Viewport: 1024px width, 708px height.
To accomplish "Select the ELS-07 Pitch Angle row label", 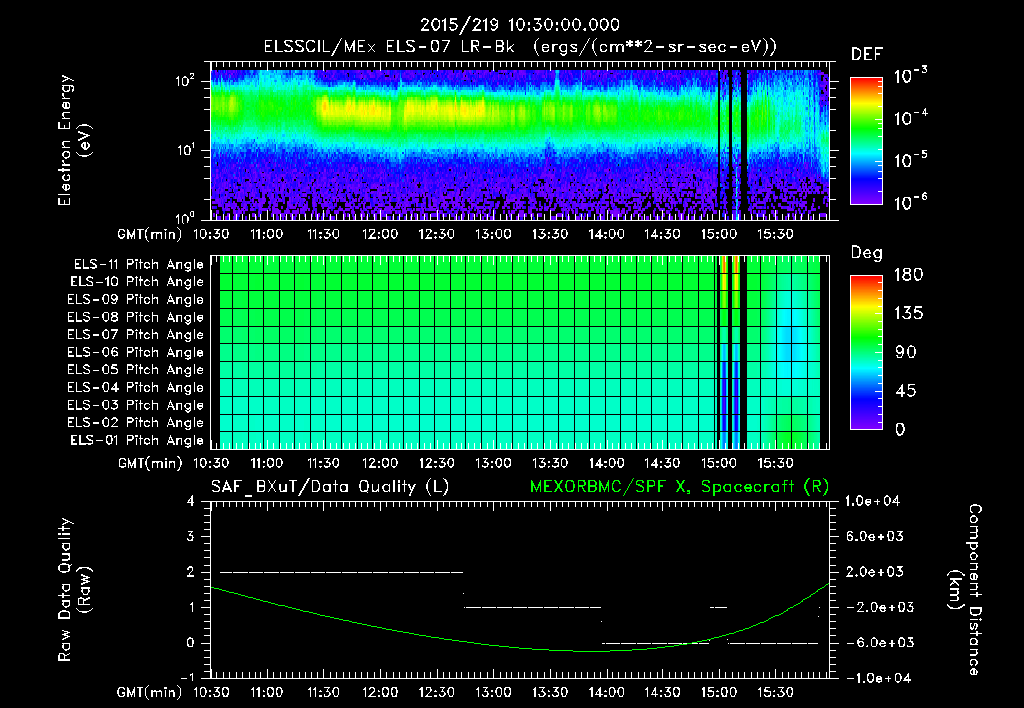I will (135, 334).
